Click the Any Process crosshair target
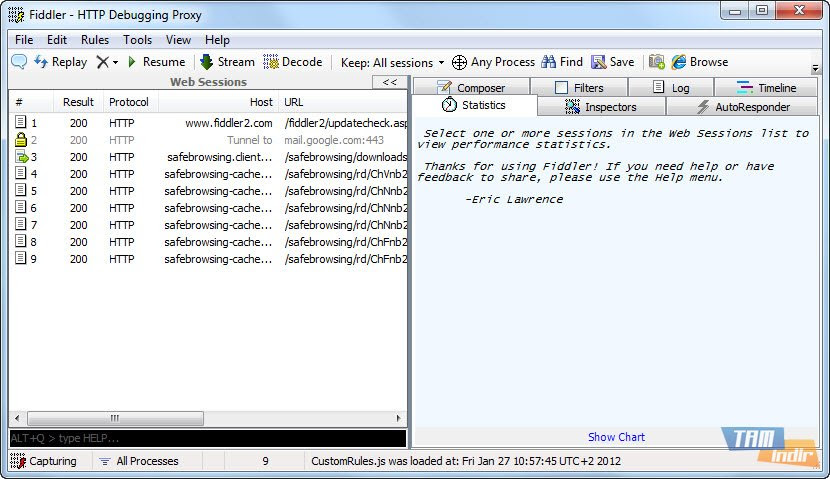The image size is (830, 479). tap(493, 62)
